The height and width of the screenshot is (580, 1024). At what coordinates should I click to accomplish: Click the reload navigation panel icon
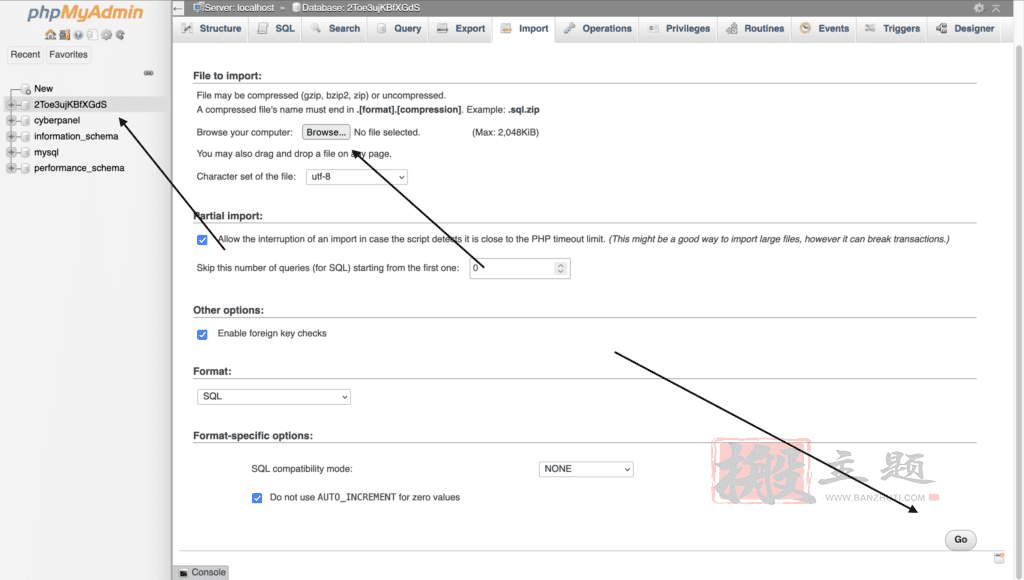coord(120,35)
